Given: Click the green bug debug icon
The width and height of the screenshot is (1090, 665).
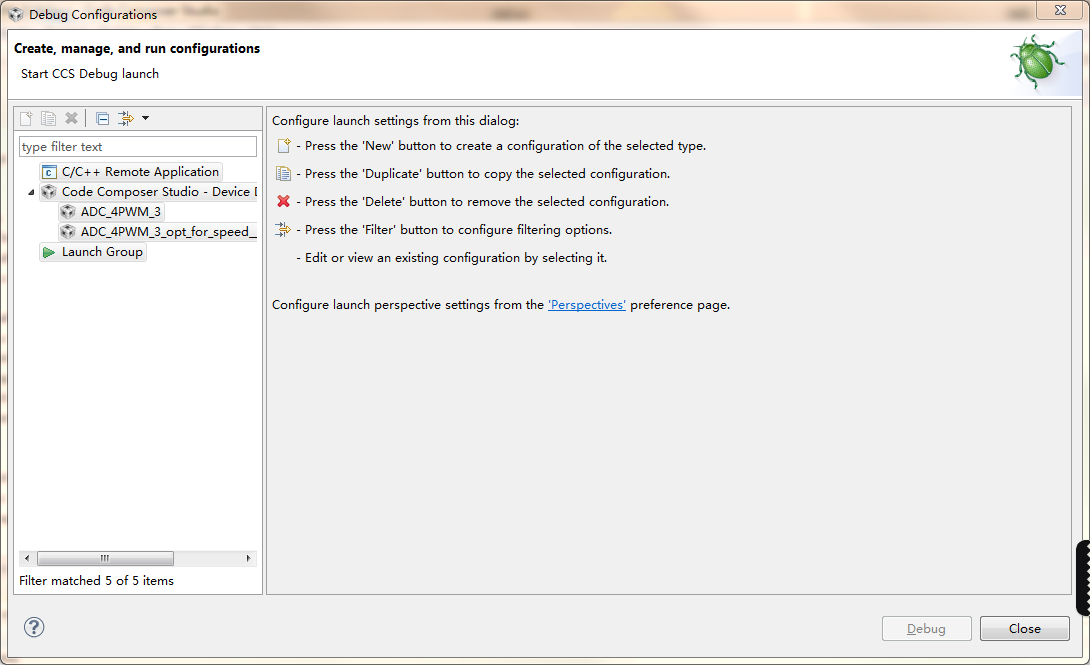Looking at the screenshot, I should 1037,63.
